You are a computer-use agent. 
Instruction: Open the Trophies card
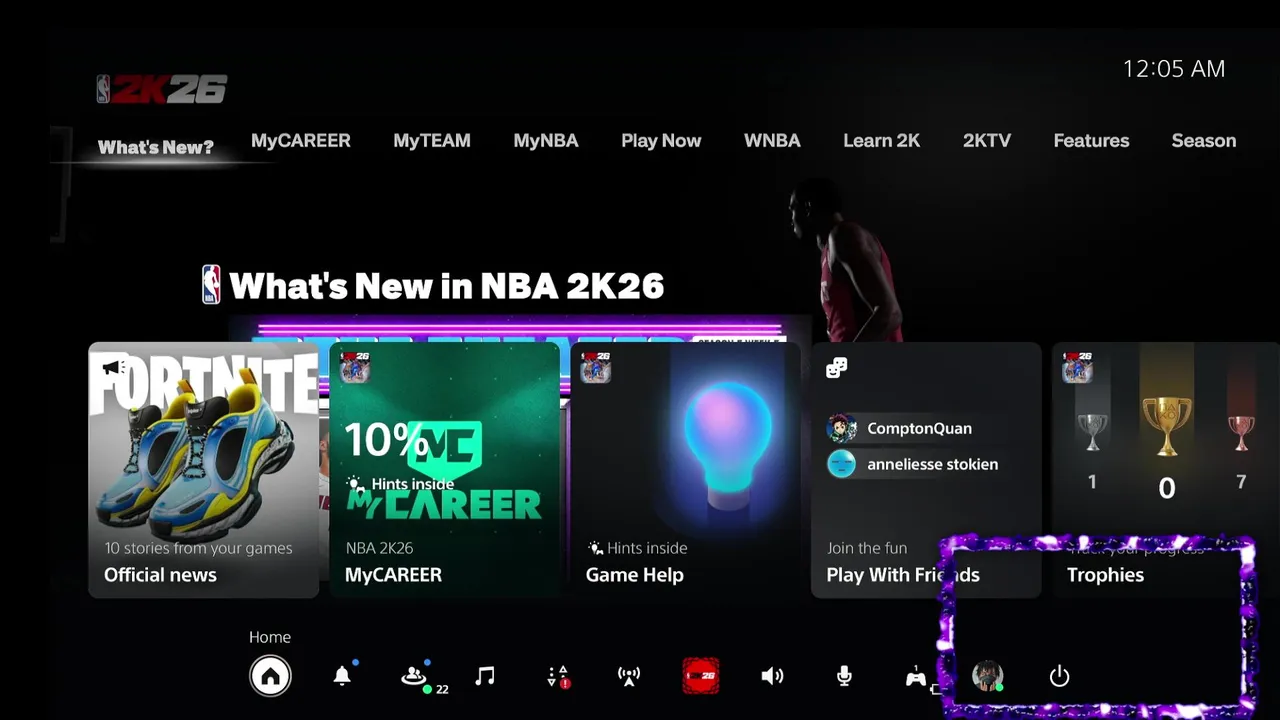[x=1166, y=470]
